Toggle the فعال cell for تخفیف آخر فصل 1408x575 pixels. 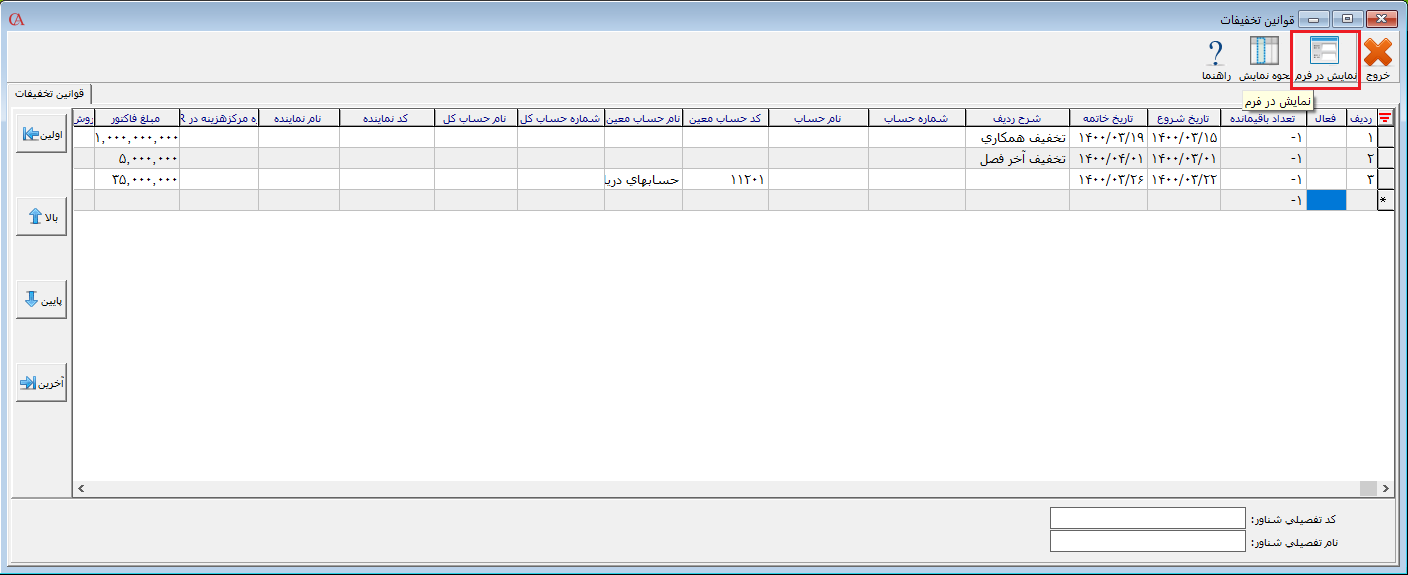click(1327, 158)
